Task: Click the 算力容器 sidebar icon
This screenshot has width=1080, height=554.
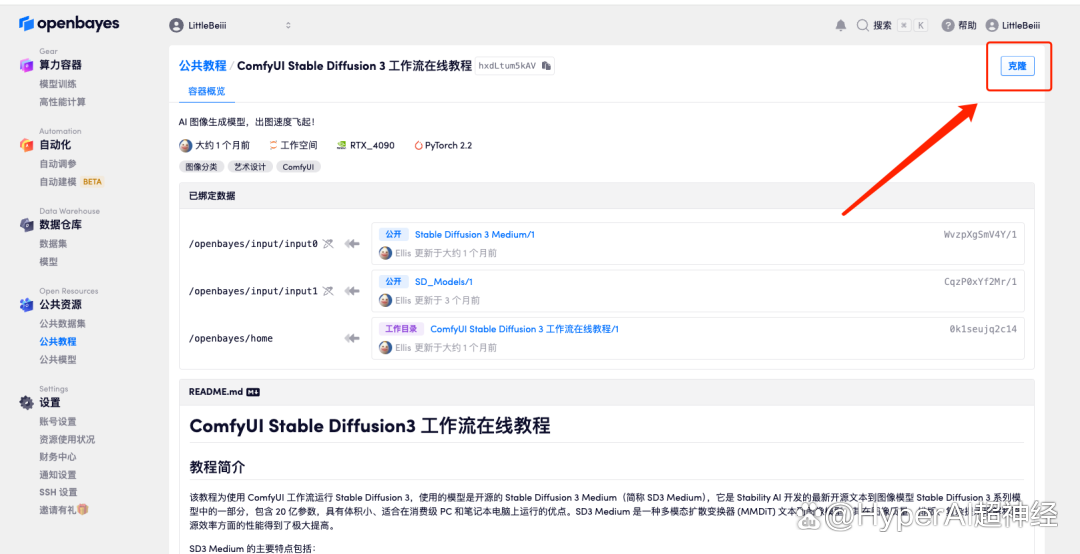Action: (26, 65)
